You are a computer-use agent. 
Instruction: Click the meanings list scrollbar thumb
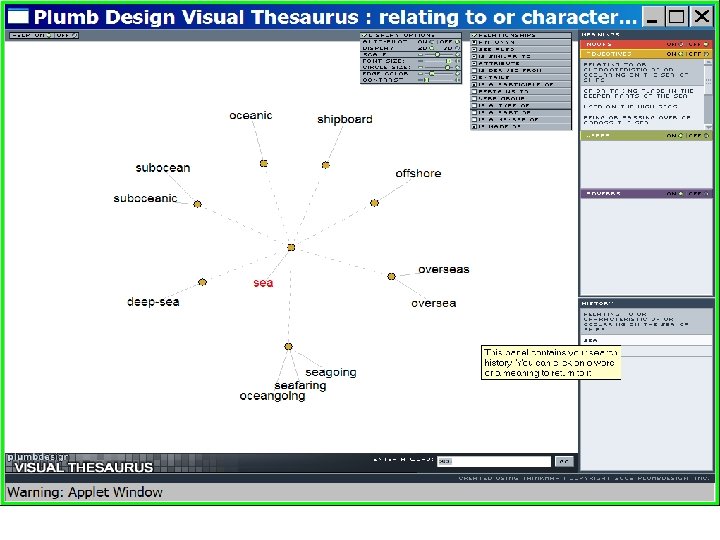[x=709, y=80]
